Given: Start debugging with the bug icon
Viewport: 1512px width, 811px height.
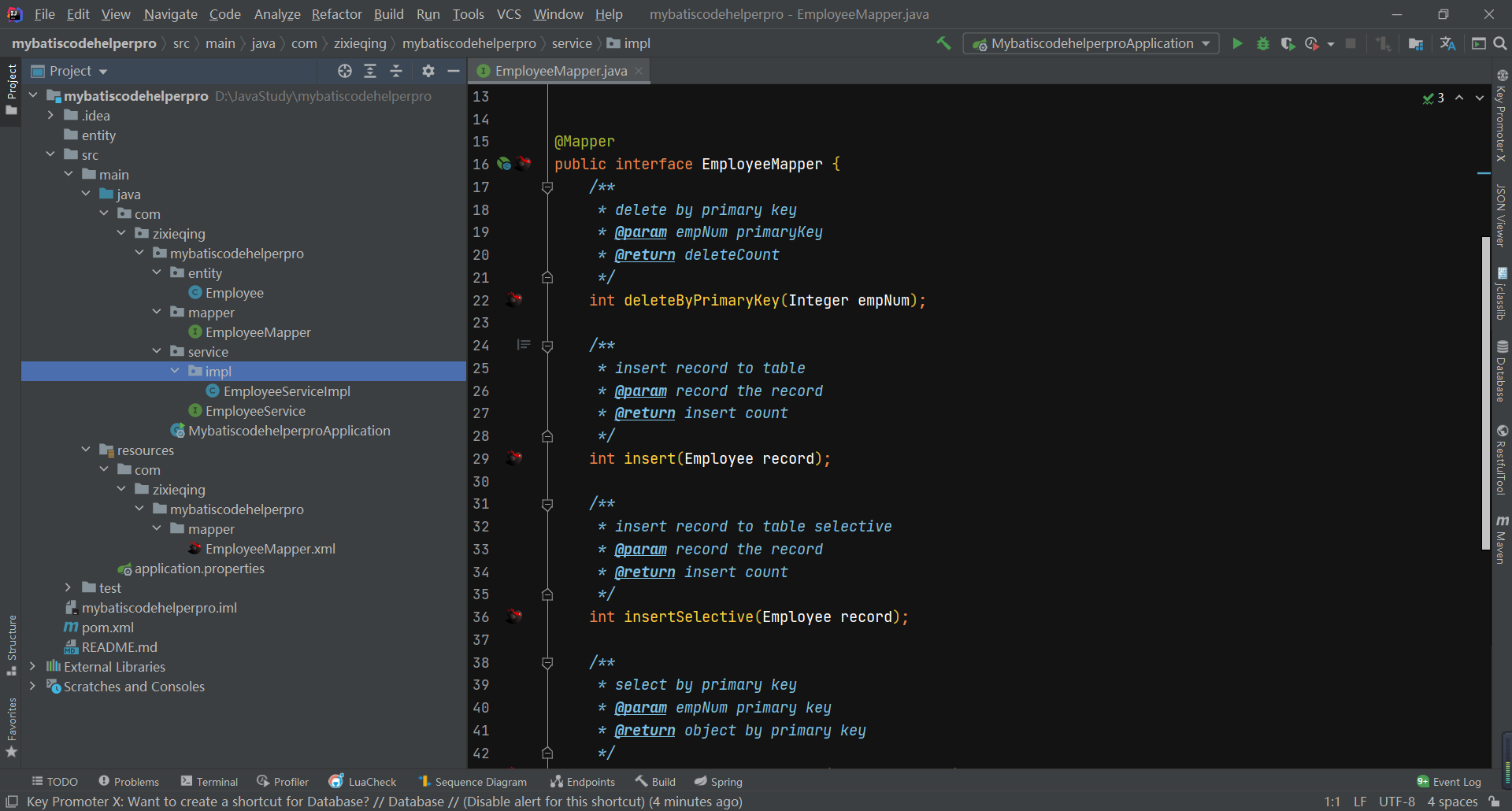Looking at the screenshot, I should [1262, 43].
